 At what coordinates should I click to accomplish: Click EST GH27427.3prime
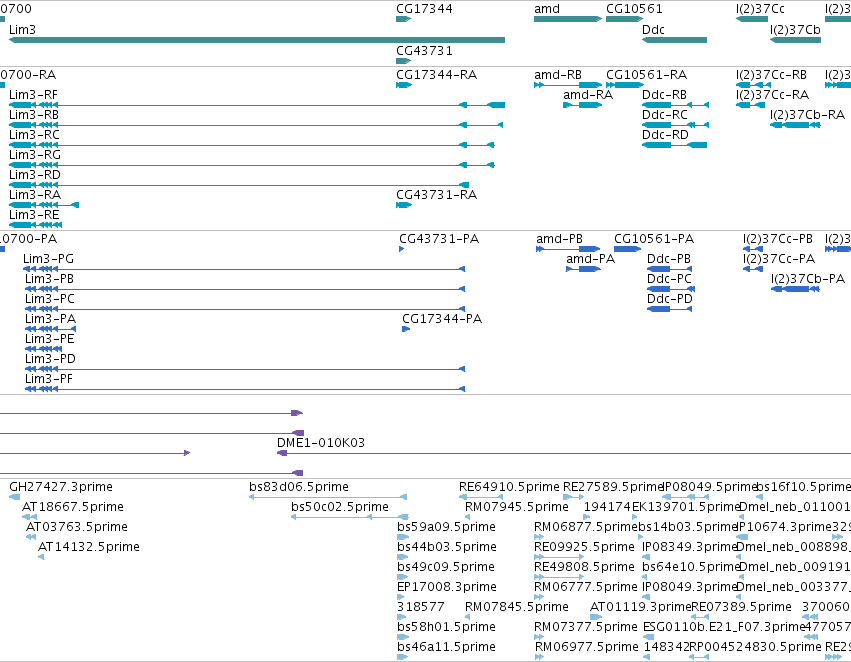(x=15, y=497)
